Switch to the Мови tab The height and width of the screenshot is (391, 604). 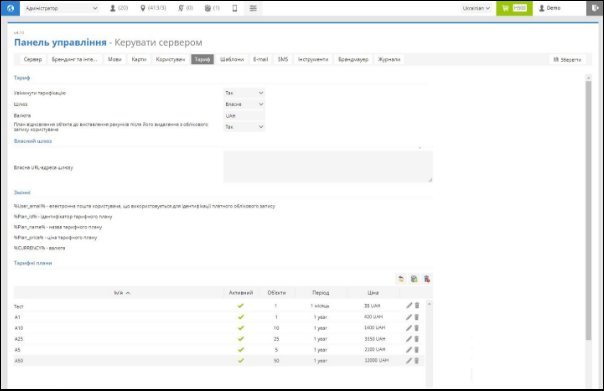(x=114, y=59)
